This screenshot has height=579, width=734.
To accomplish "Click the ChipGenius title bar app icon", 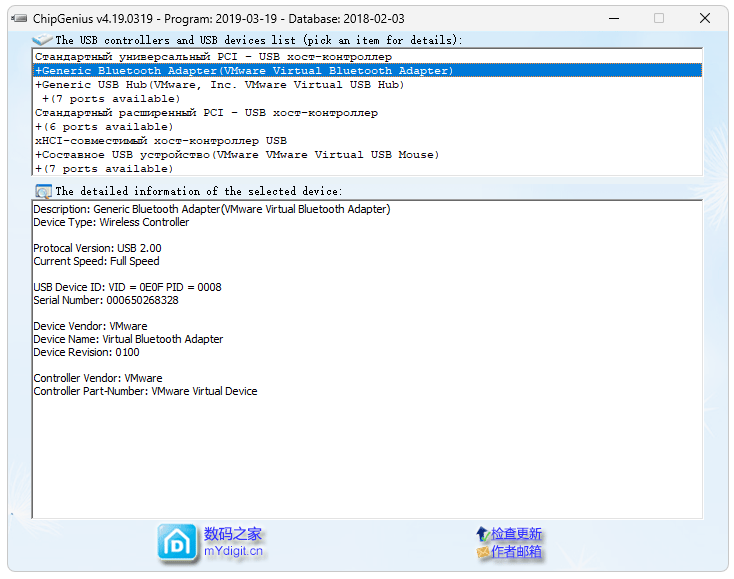I will pos(19,19).
